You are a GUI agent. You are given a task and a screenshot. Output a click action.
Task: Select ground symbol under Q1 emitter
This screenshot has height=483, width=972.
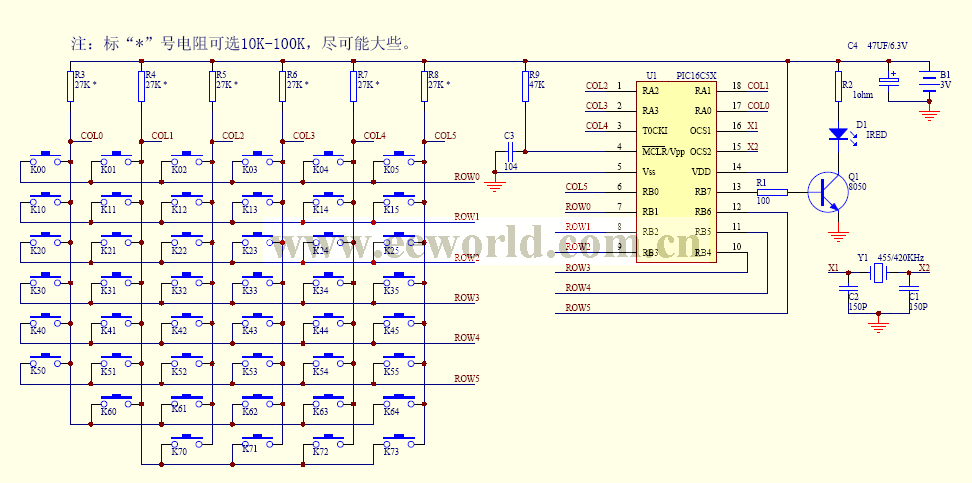coord(838,234)
